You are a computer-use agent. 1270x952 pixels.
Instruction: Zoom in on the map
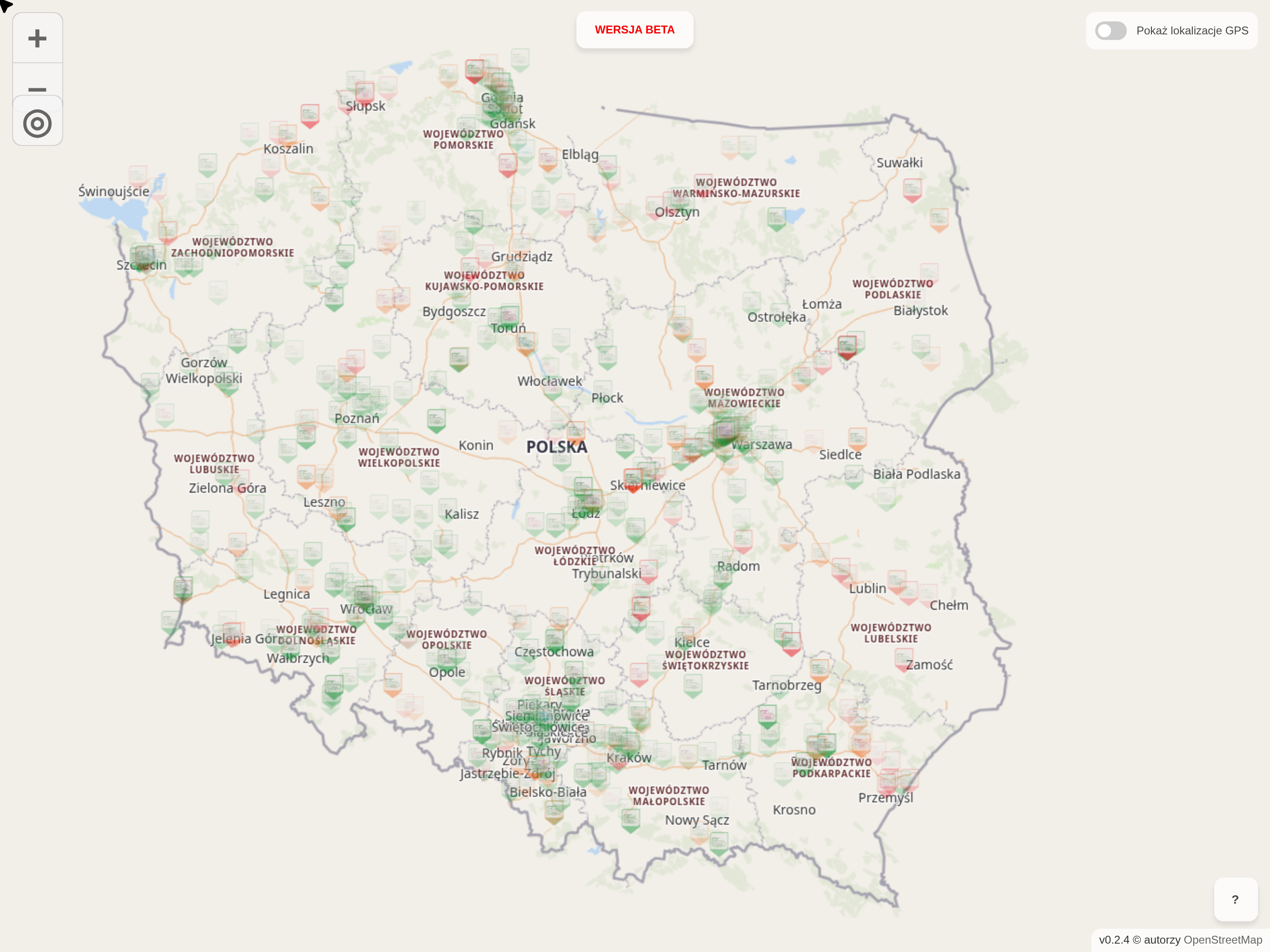pos(37,38)
